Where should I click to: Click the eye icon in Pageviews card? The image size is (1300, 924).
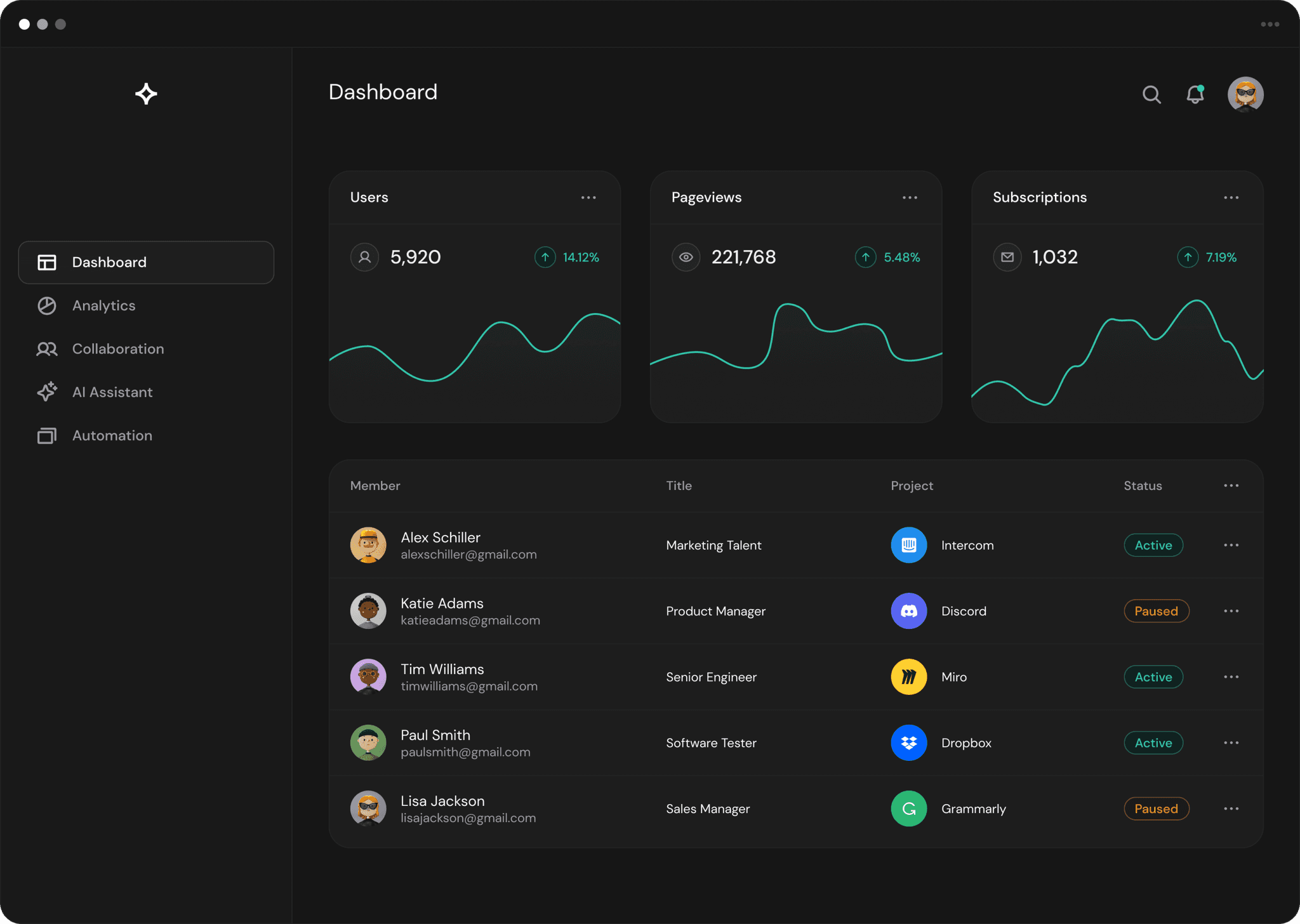coord(686,257)
